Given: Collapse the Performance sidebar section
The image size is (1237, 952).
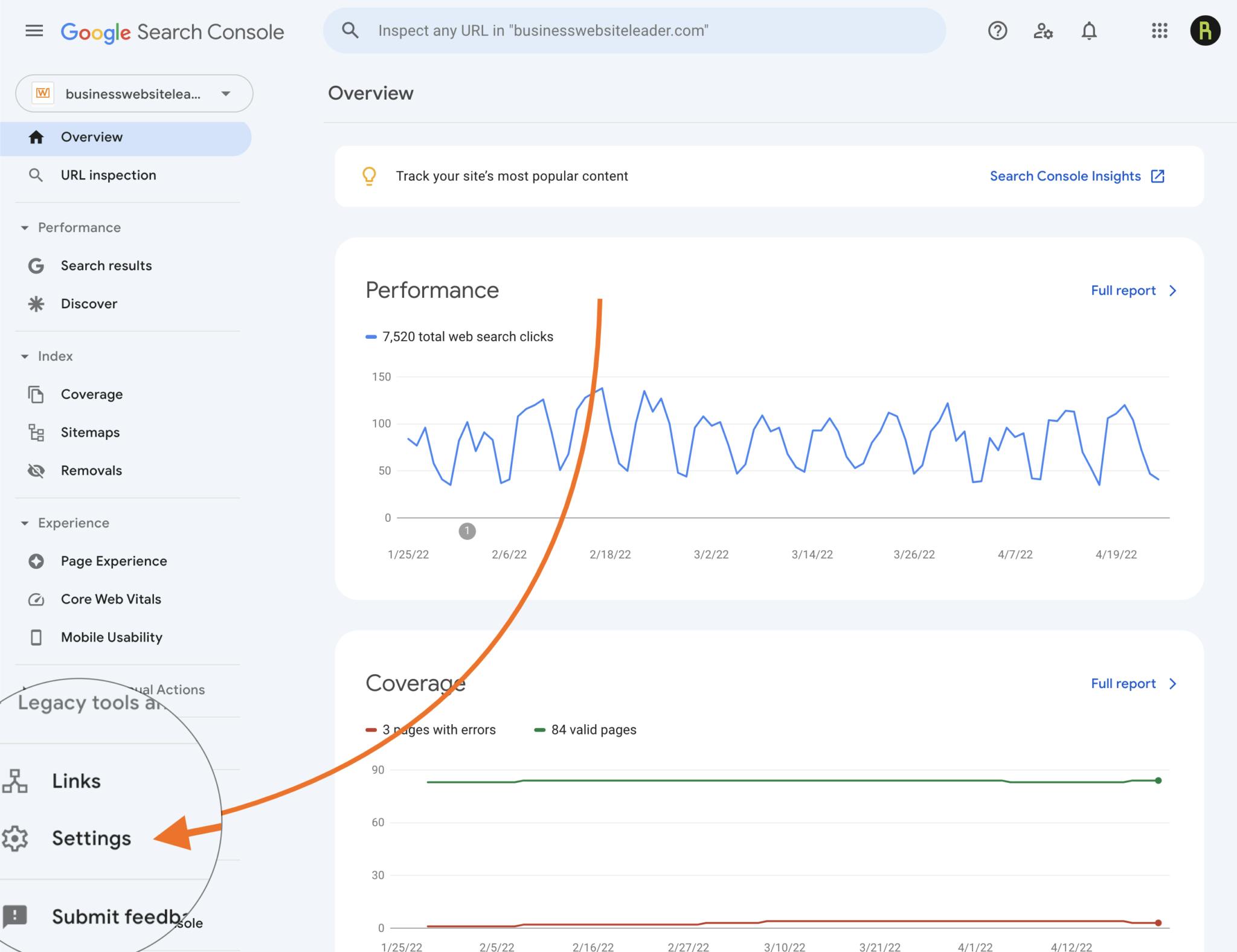Looking at the screenshot, I should (x=25, y=228).
